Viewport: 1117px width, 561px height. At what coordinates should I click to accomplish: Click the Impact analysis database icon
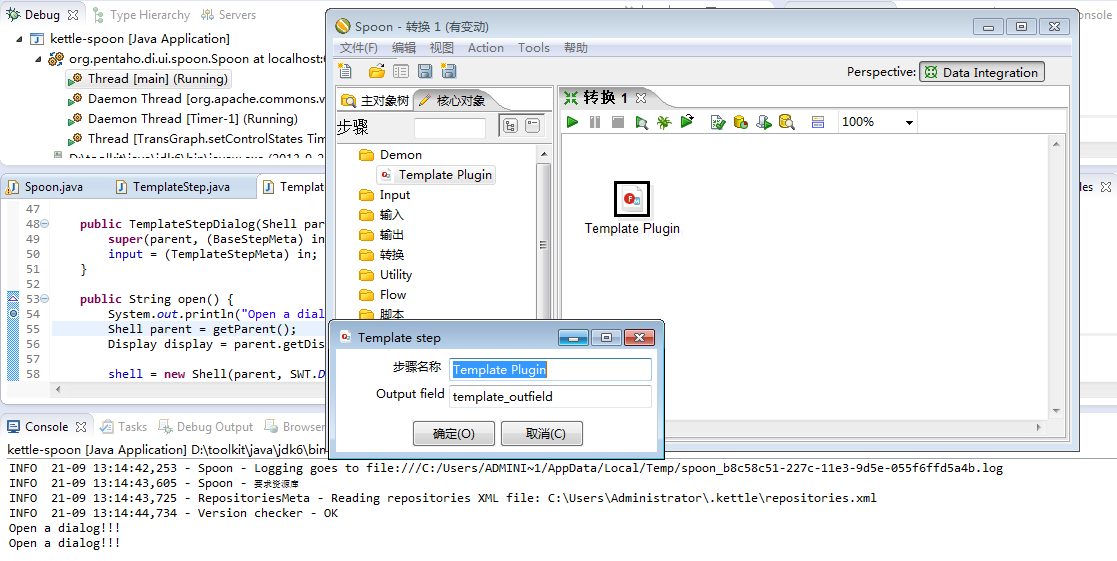pyautogui.click(x=740, y=122)
